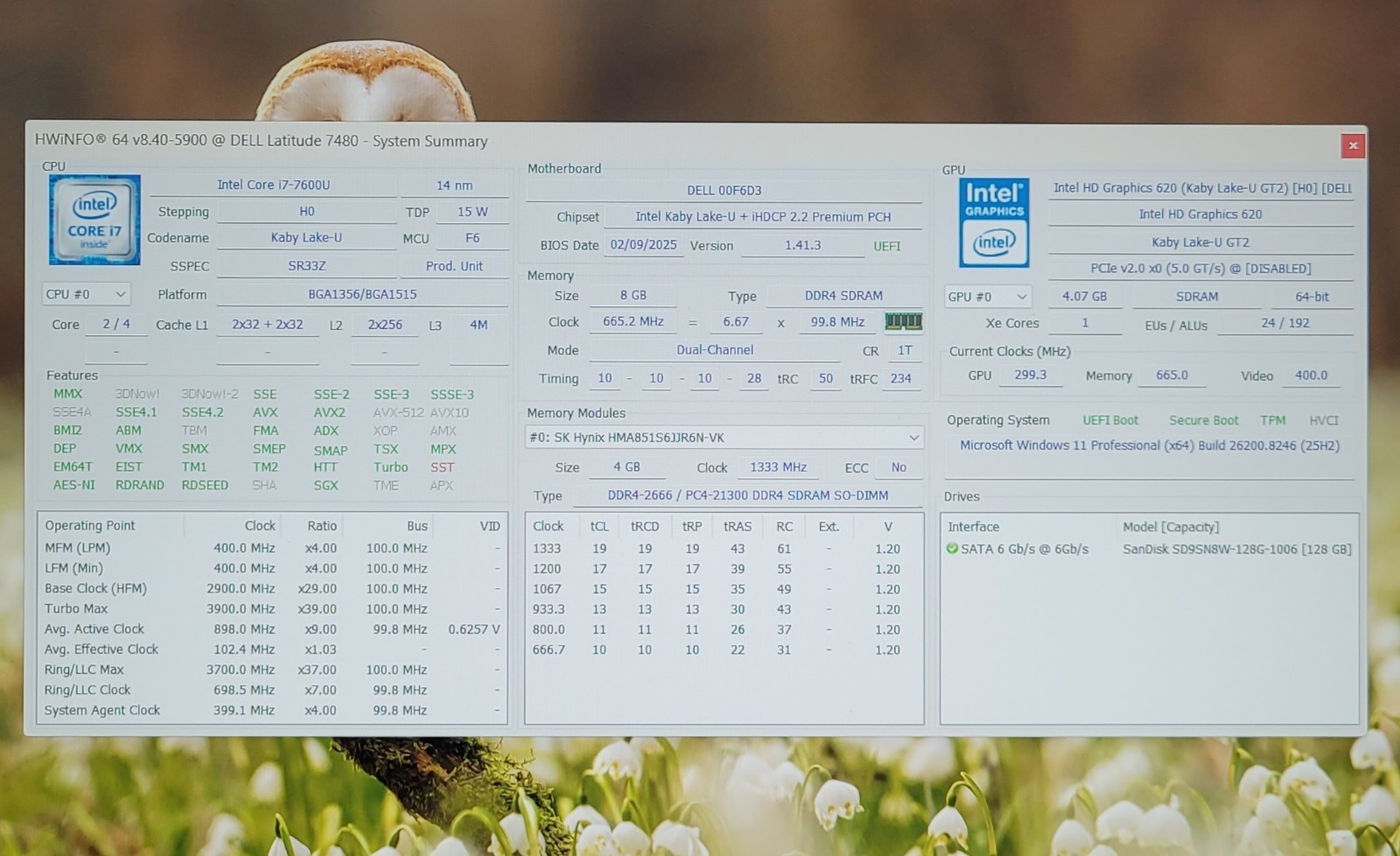Click the AVX2 feature flag
Image resolution: width=1400 pixels, height=856 pixels.
pyautogui.click(x=329, y=412)
